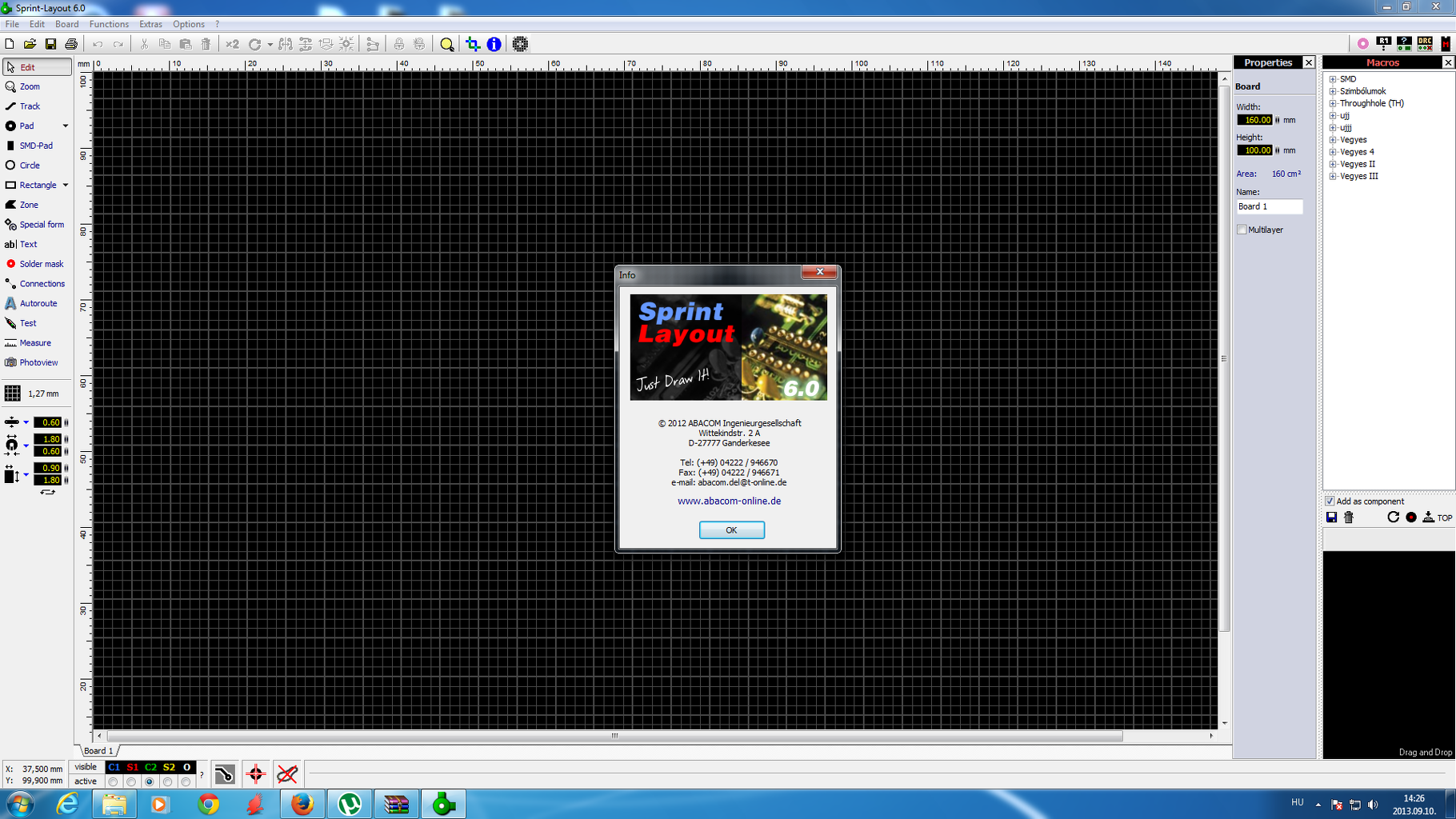Set O outline layer as active
The image size is (1456, 819).
coord(186,781)
